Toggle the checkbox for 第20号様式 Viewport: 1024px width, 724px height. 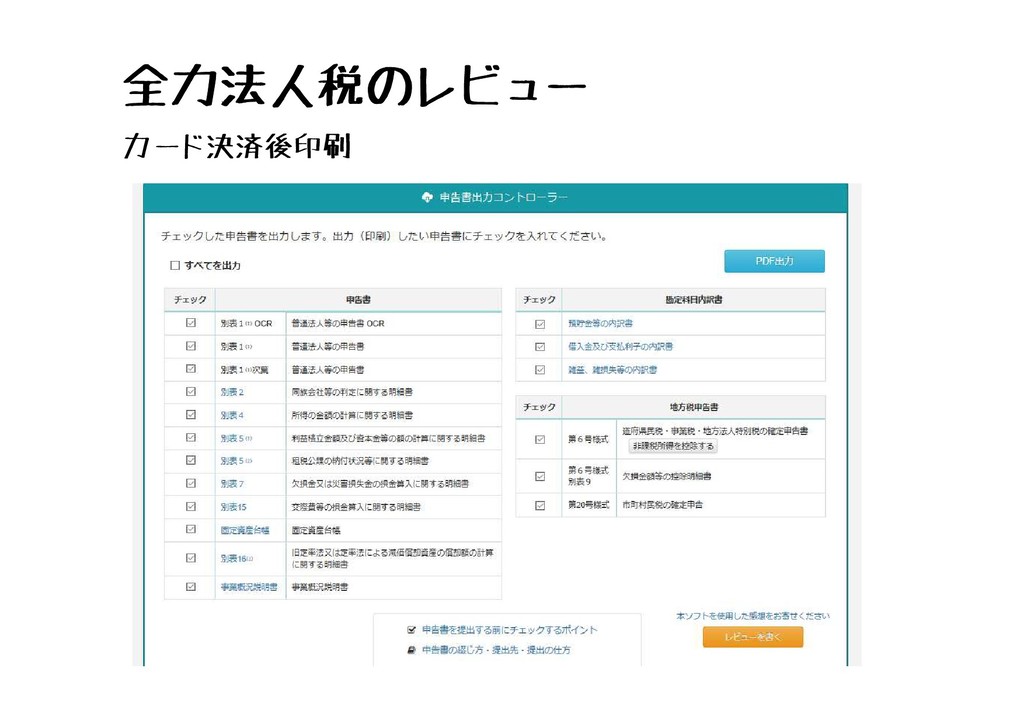[540, 505]
